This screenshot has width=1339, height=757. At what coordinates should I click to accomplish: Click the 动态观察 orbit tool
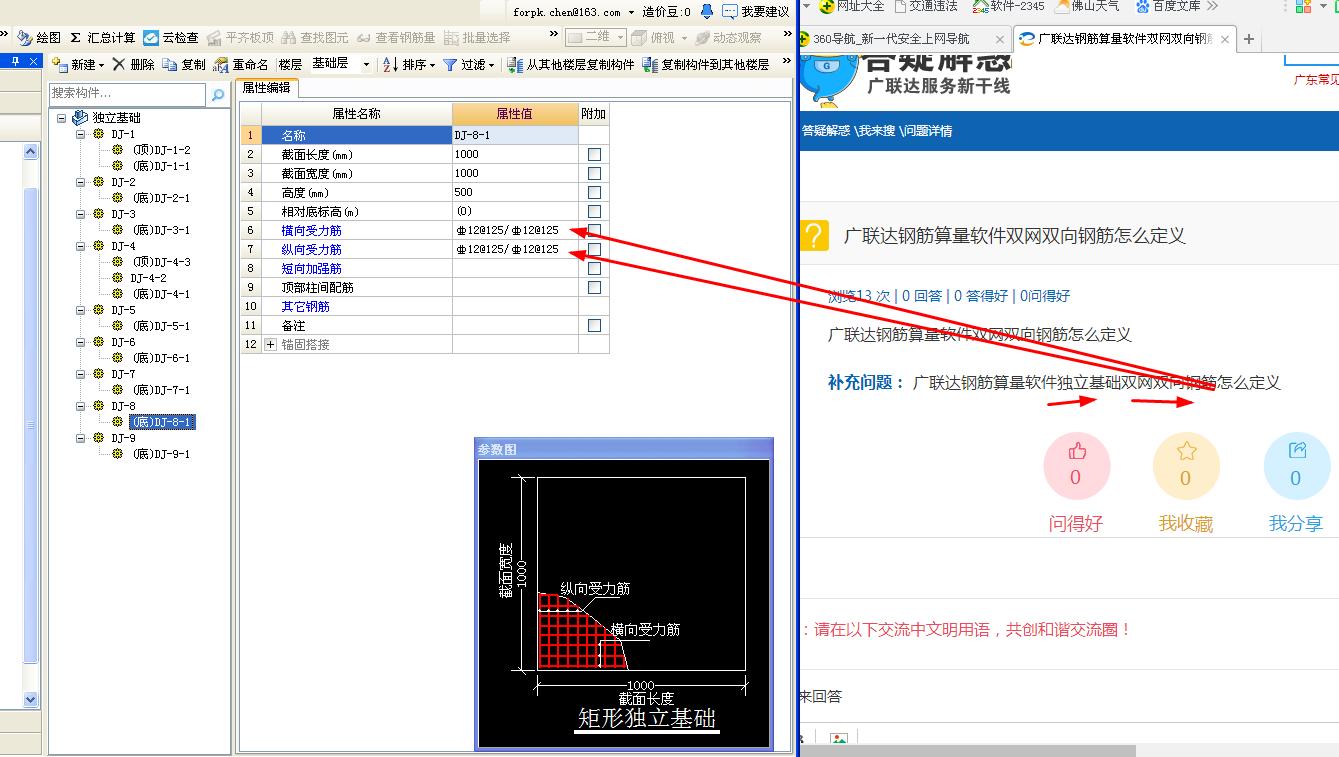point(728,37)
